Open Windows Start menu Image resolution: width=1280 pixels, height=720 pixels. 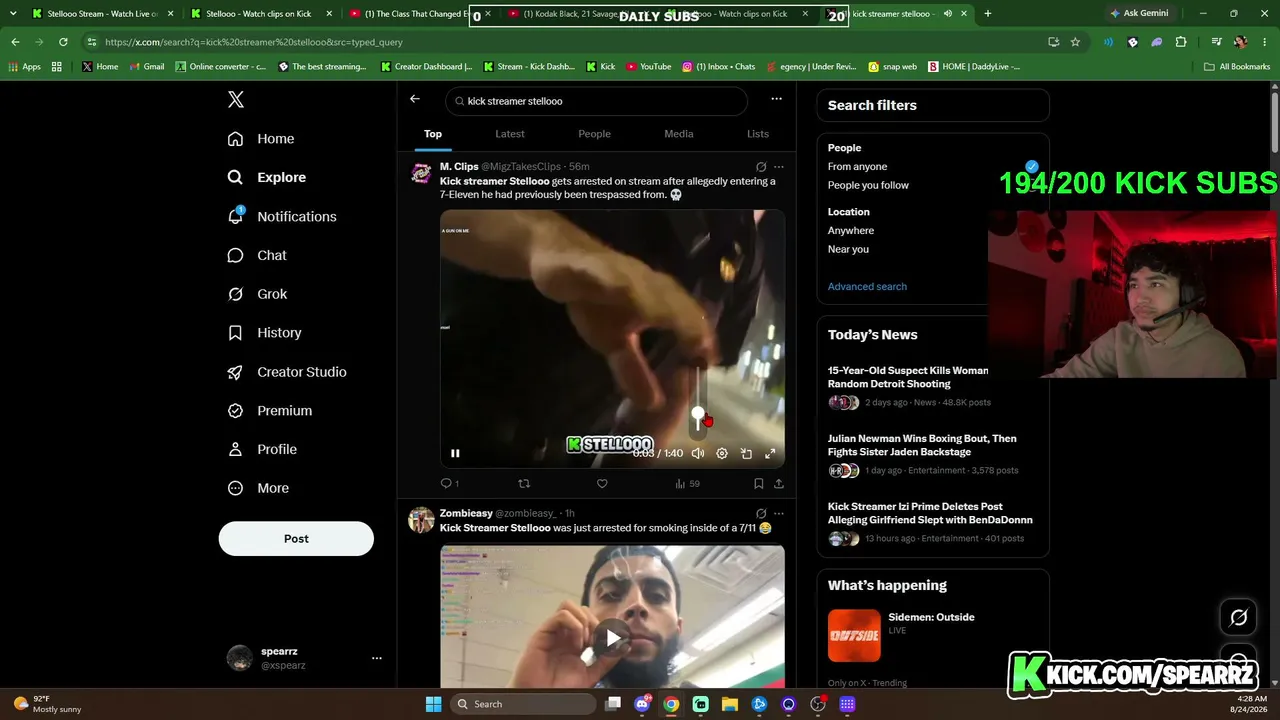433,704
